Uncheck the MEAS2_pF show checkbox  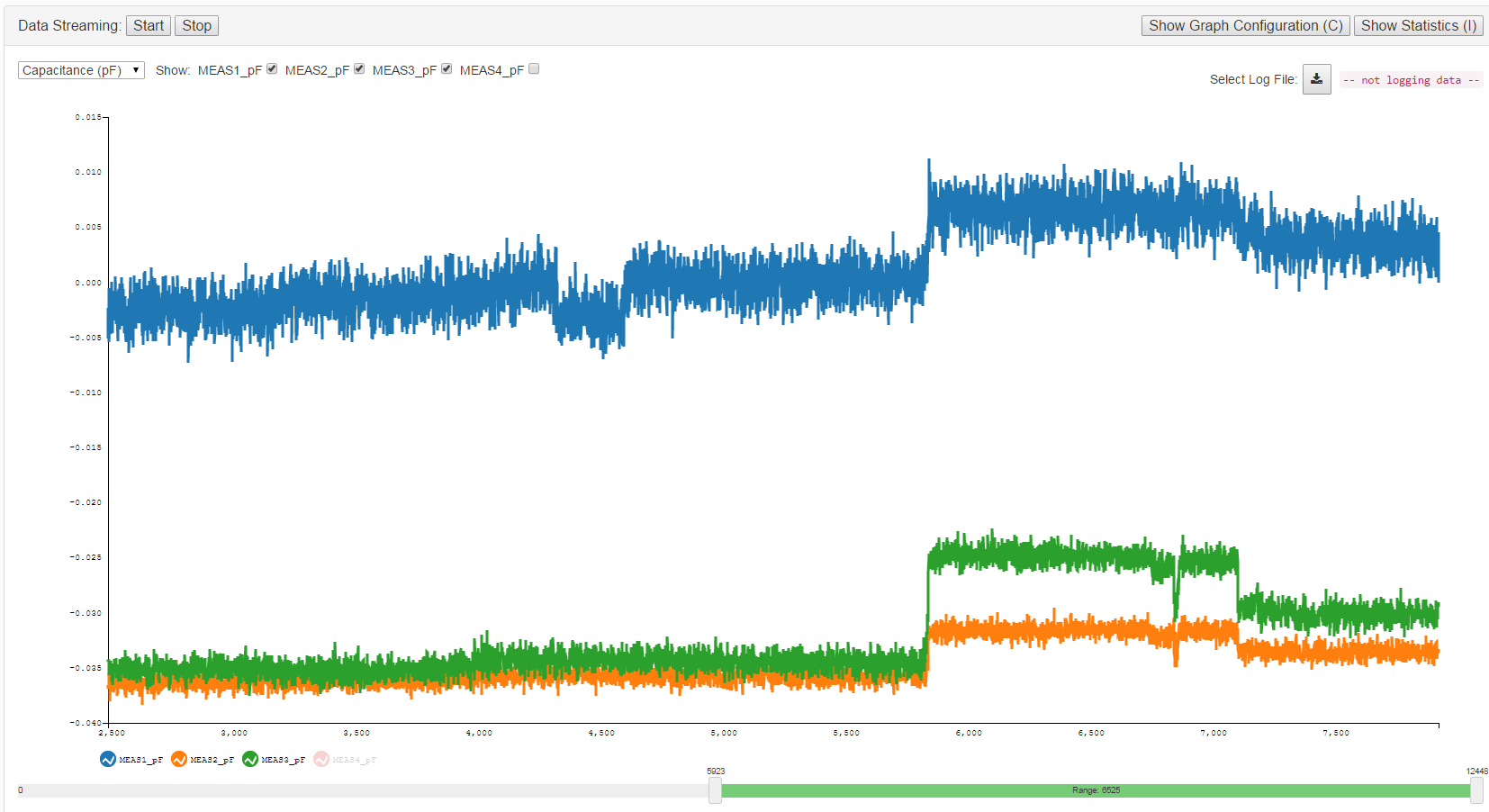coord(359,69)
